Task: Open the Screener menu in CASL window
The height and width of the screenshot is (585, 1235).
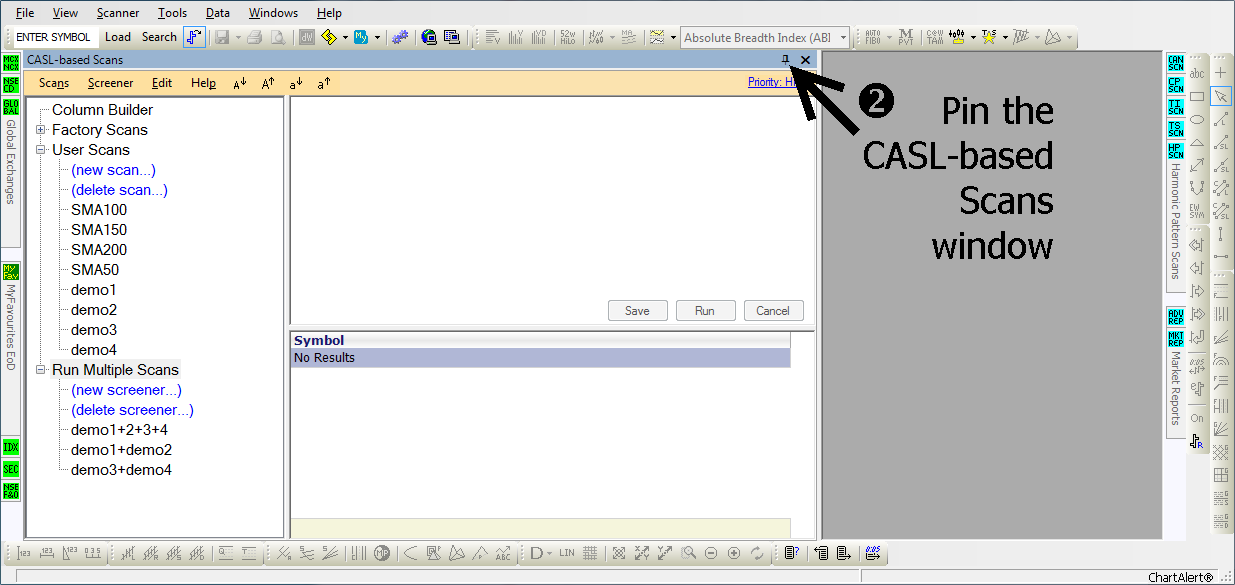Action: (x=110, y=83)
